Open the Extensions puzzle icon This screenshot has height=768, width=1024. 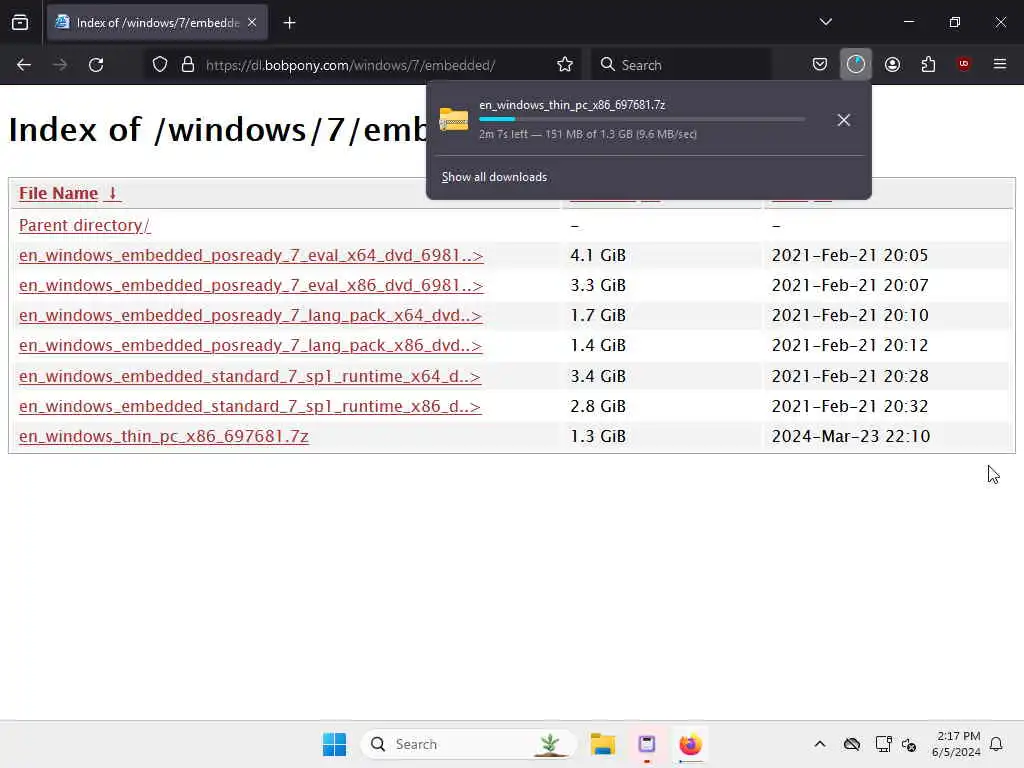[928, 64]
